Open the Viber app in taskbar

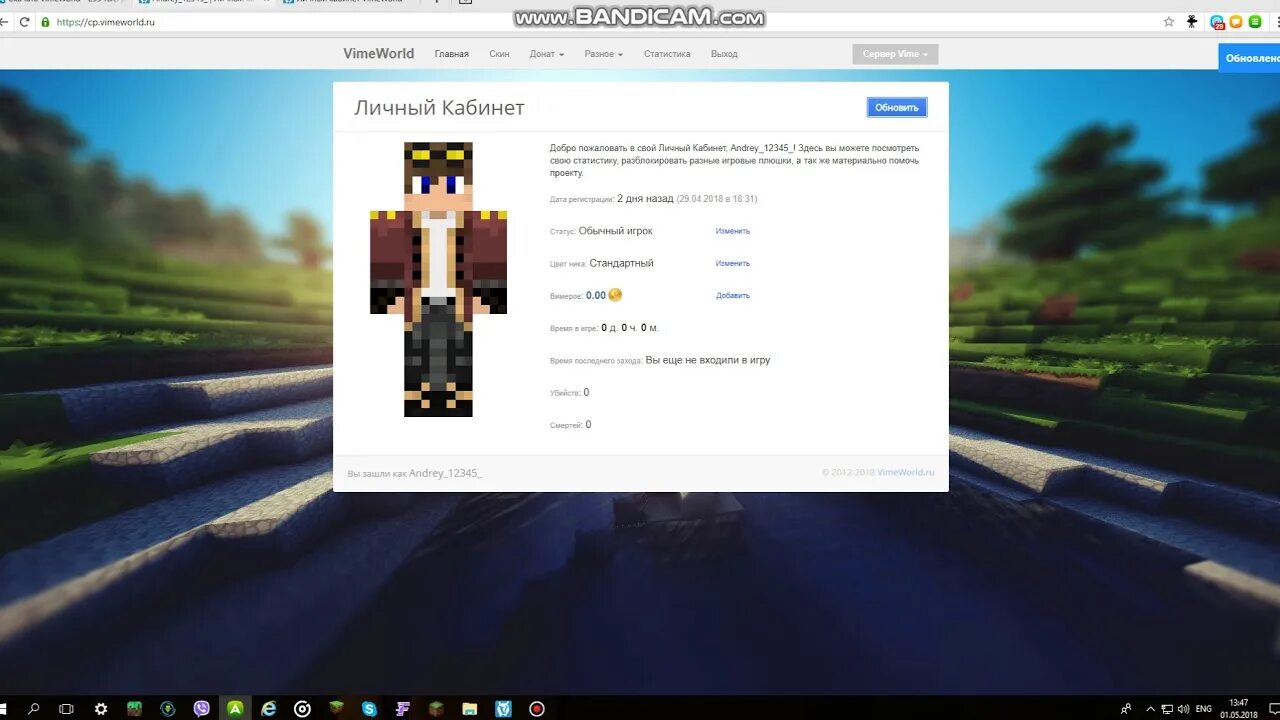(202, 709)
